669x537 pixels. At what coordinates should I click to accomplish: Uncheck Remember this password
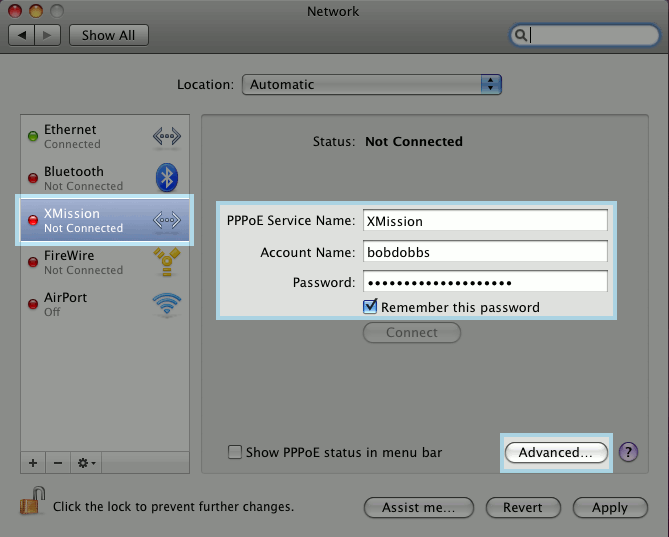pos(371,307)
